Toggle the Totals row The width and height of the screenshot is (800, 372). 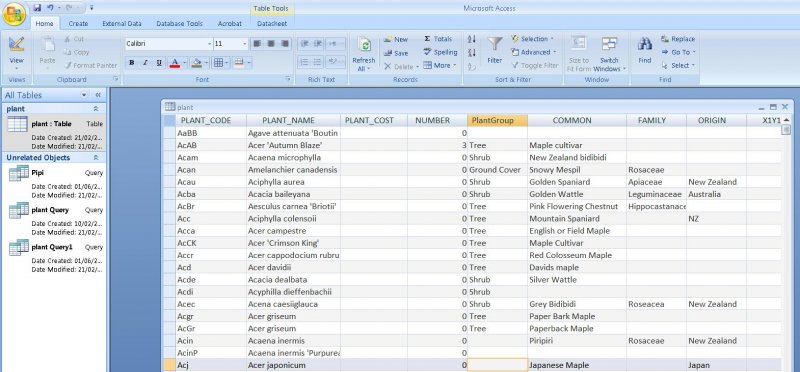click(x=438, y=39)
